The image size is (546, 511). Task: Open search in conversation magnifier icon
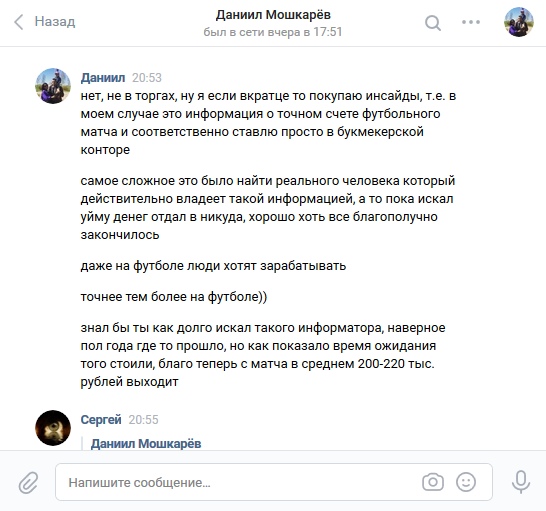433,23
